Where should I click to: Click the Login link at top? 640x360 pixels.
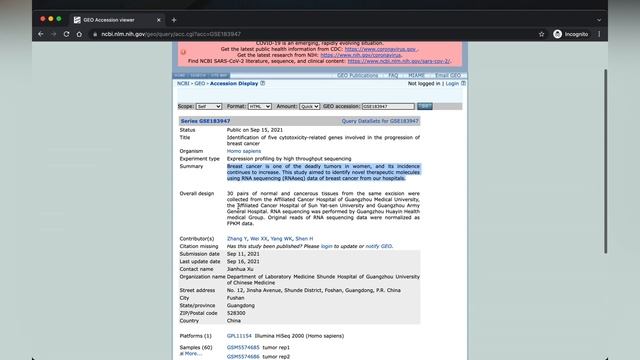452,83
